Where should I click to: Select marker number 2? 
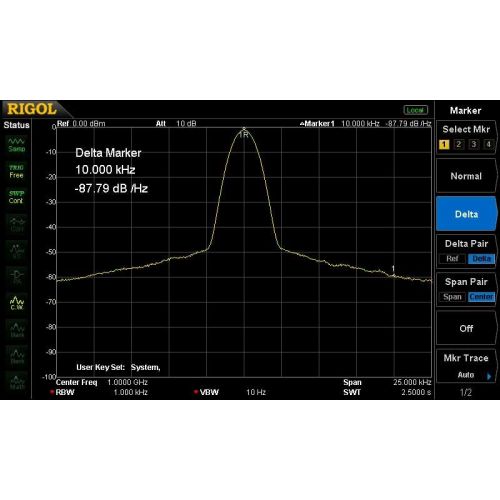459,144
